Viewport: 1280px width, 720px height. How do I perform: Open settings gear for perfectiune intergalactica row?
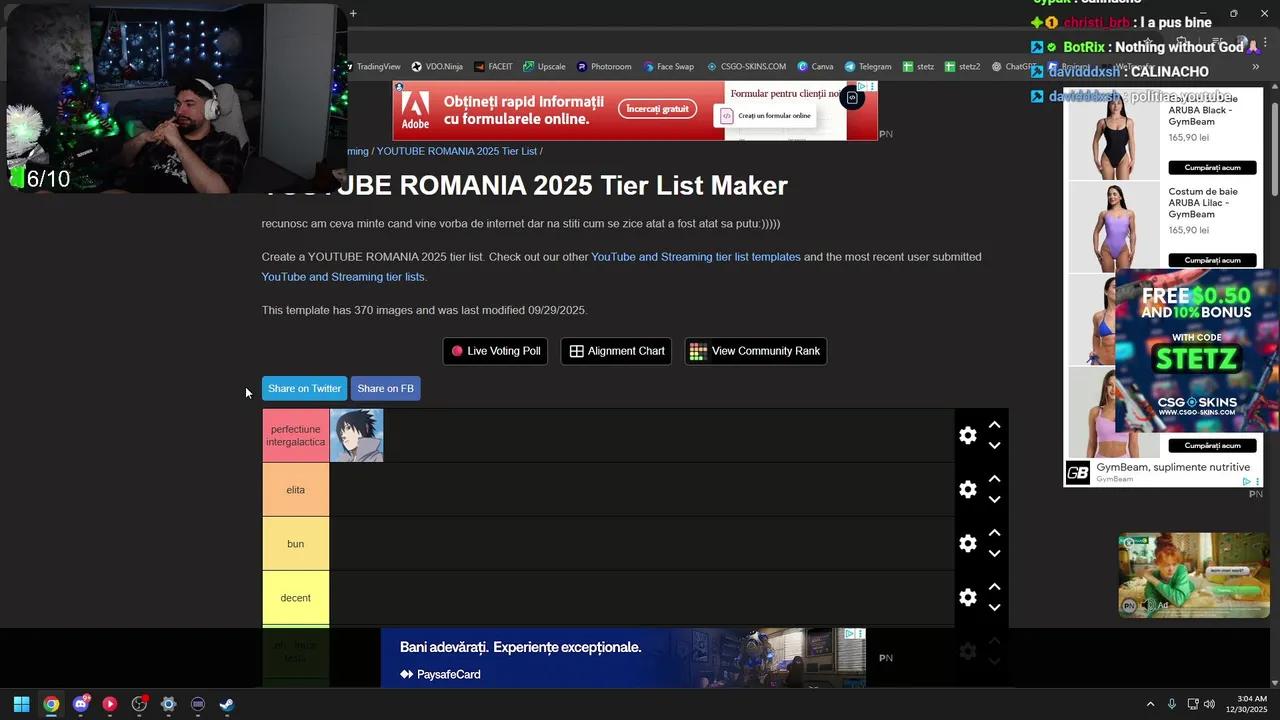(x=968, y=435)
